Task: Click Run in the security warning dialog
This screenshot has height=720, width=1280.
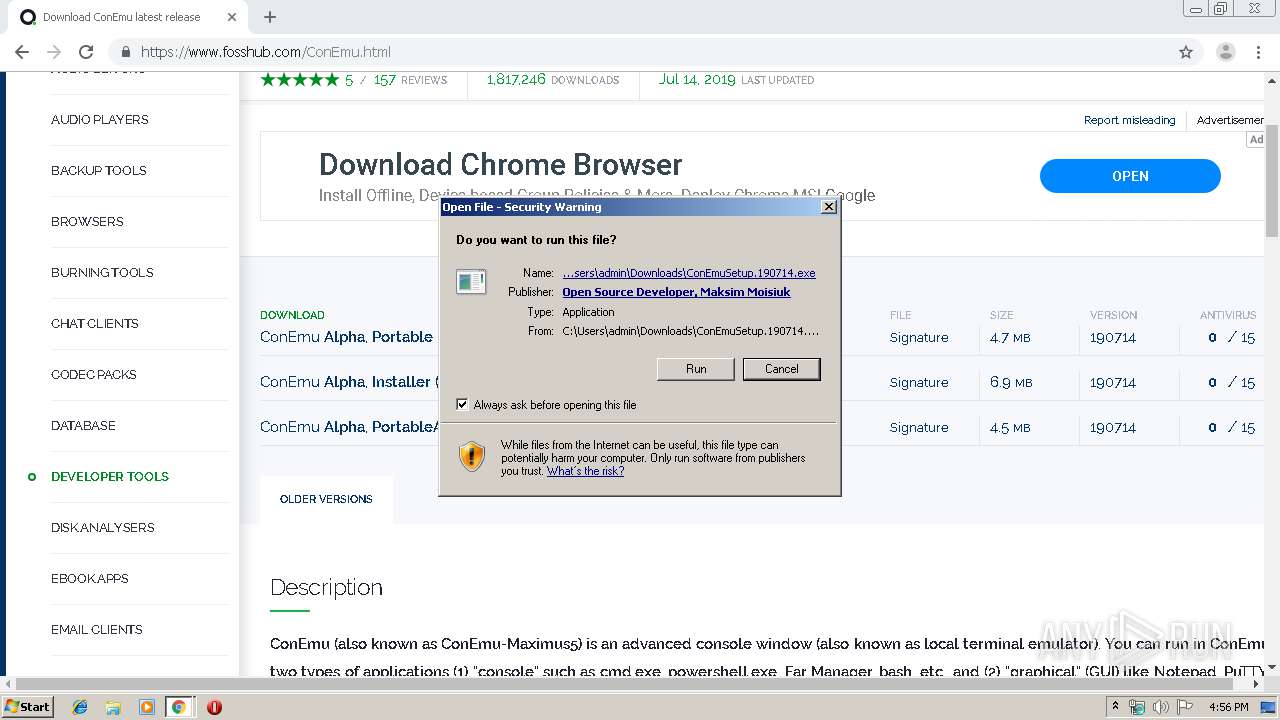Action: point(696,369)
